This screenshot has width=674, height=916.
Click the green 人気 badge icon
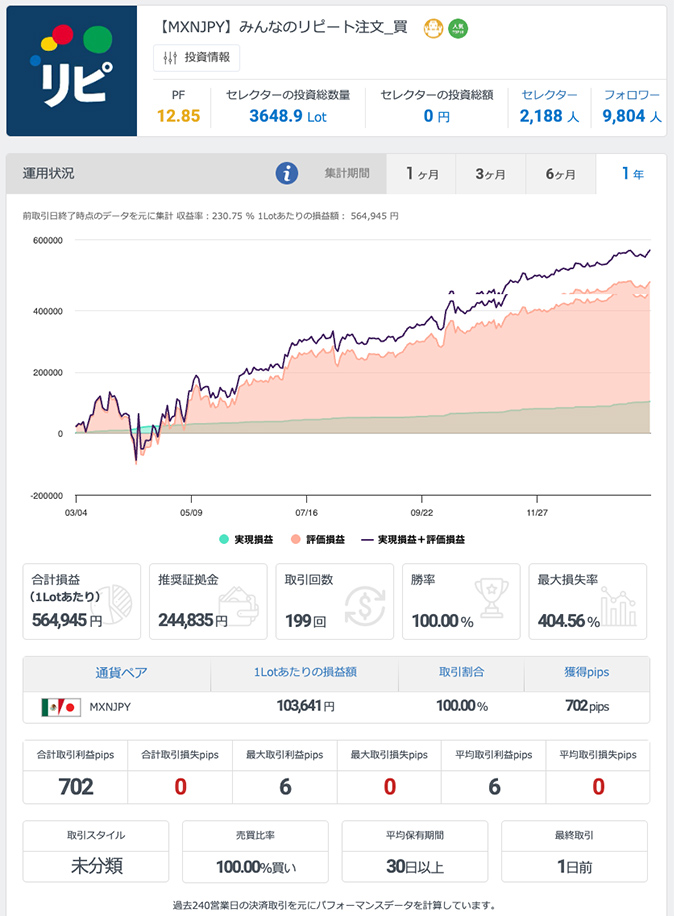458,28
